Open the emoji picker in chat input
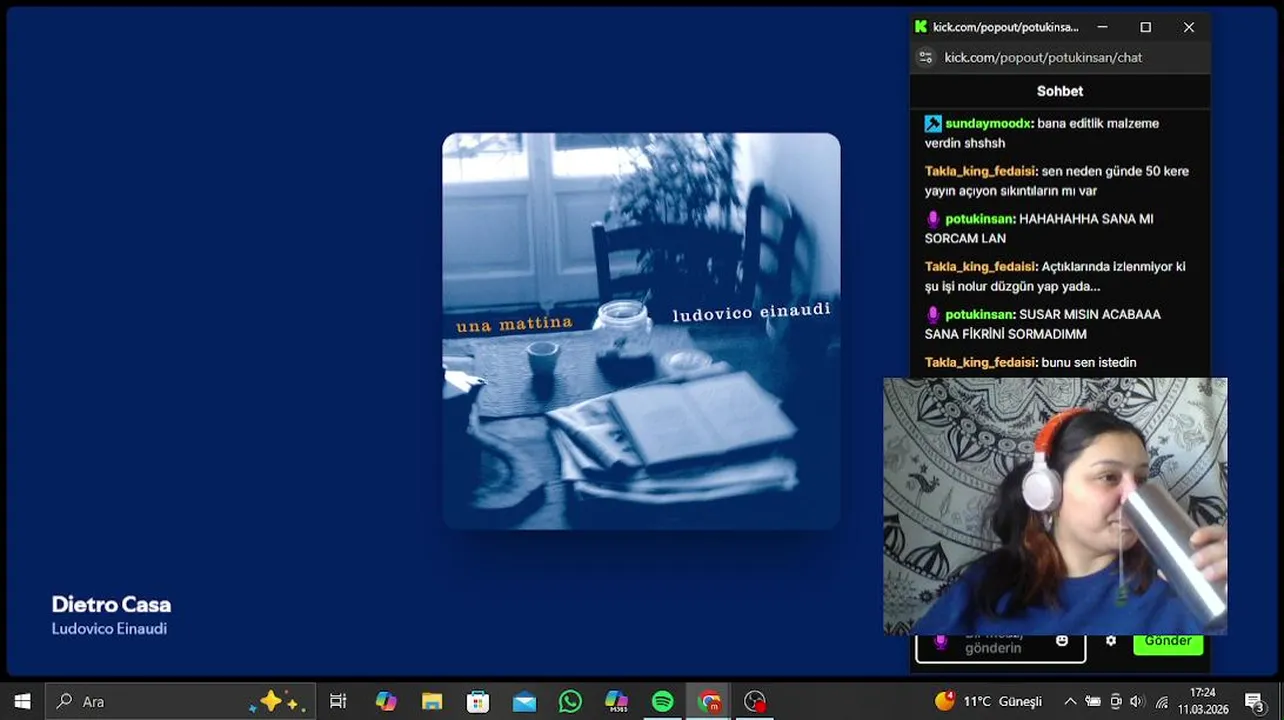This screenshot has height=720, width=1284. click(1062, 641)
